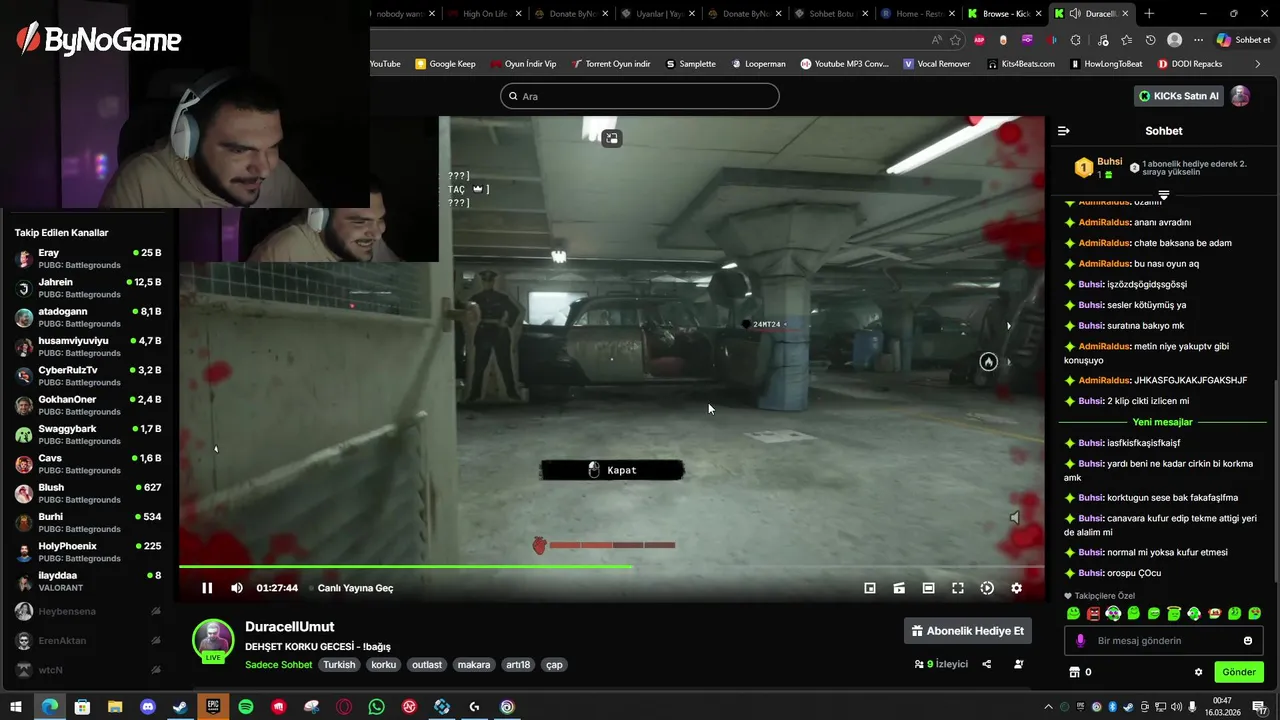Click the Turkish tag
The width and height of the screenshot is (1280, 720).
pos(339,664)
